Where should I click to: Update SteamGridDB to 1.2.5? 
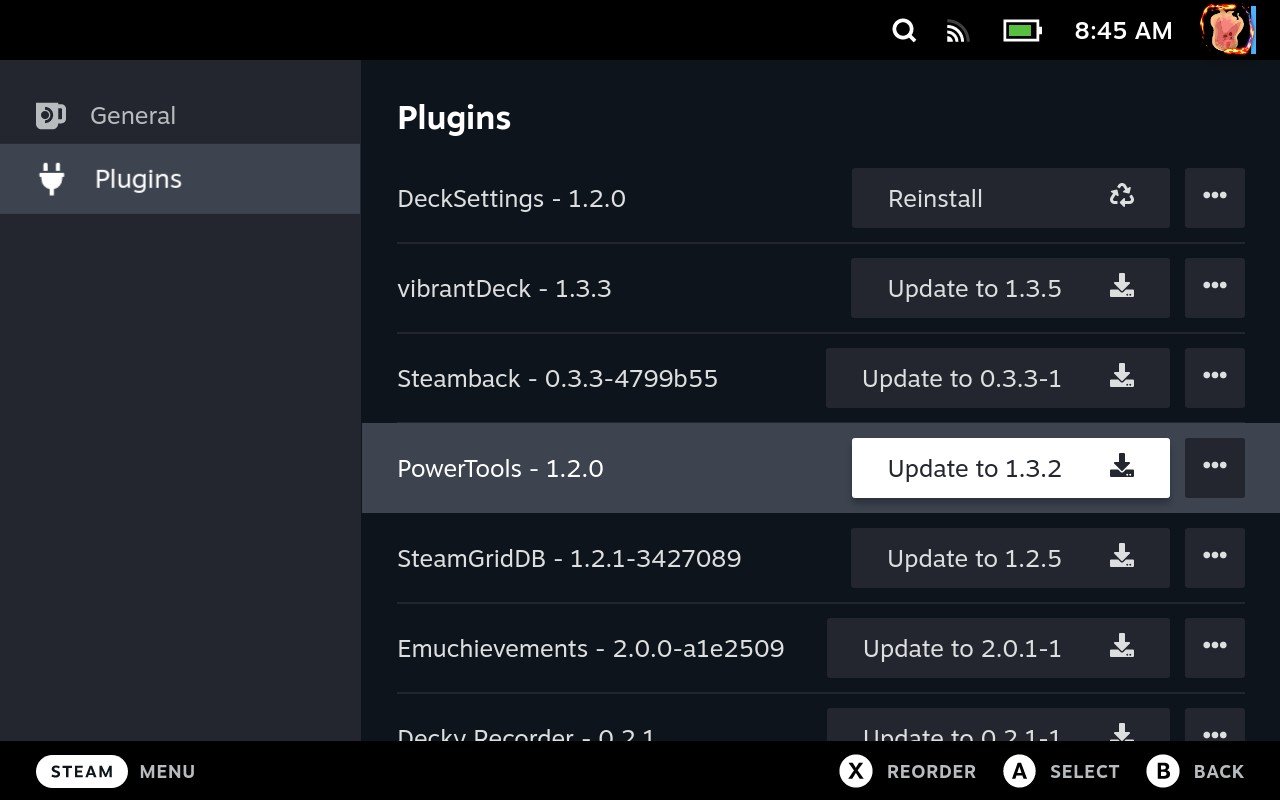(1010, 558)
